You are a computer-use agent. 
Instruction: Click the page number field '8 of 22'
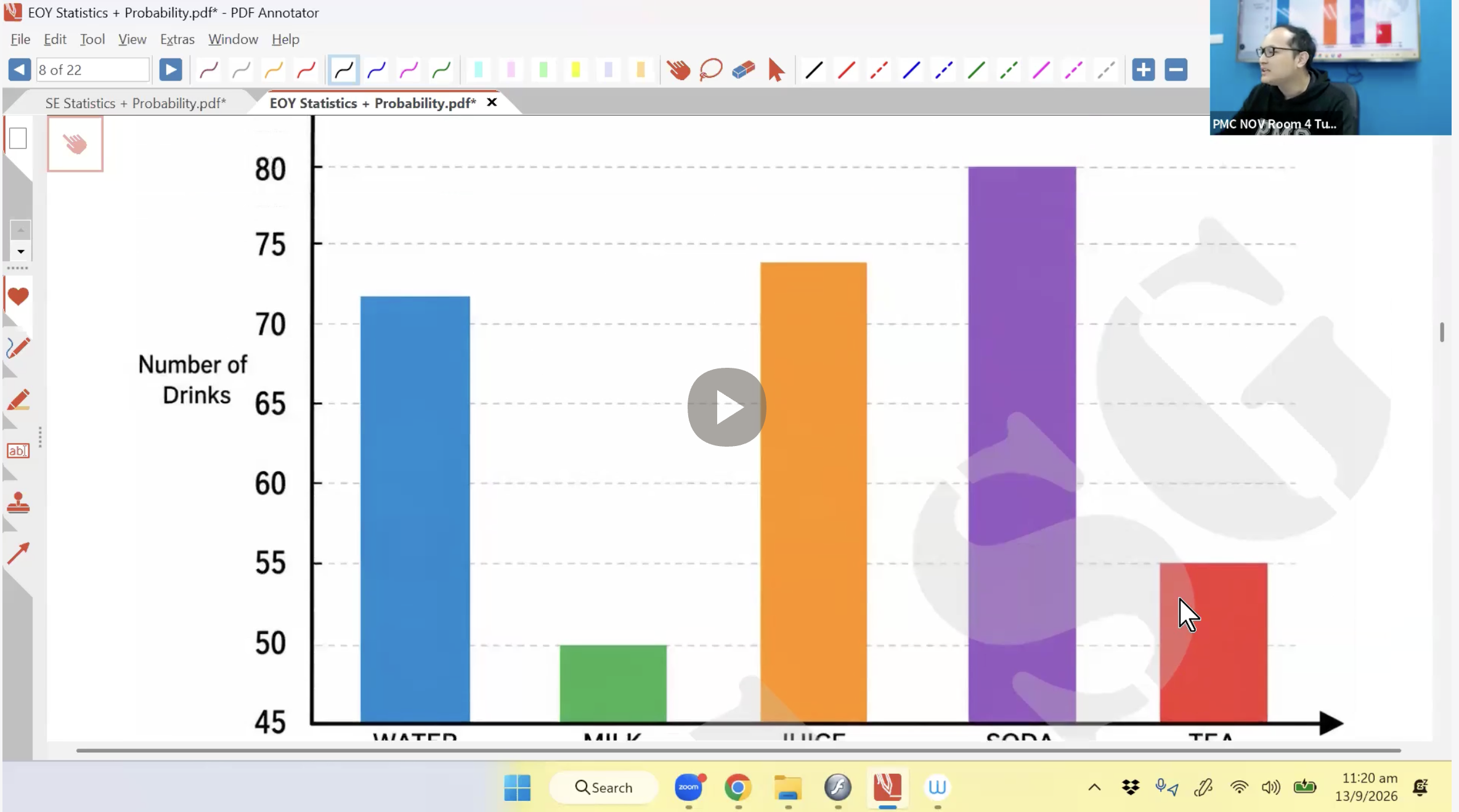(x=92, y=70)
